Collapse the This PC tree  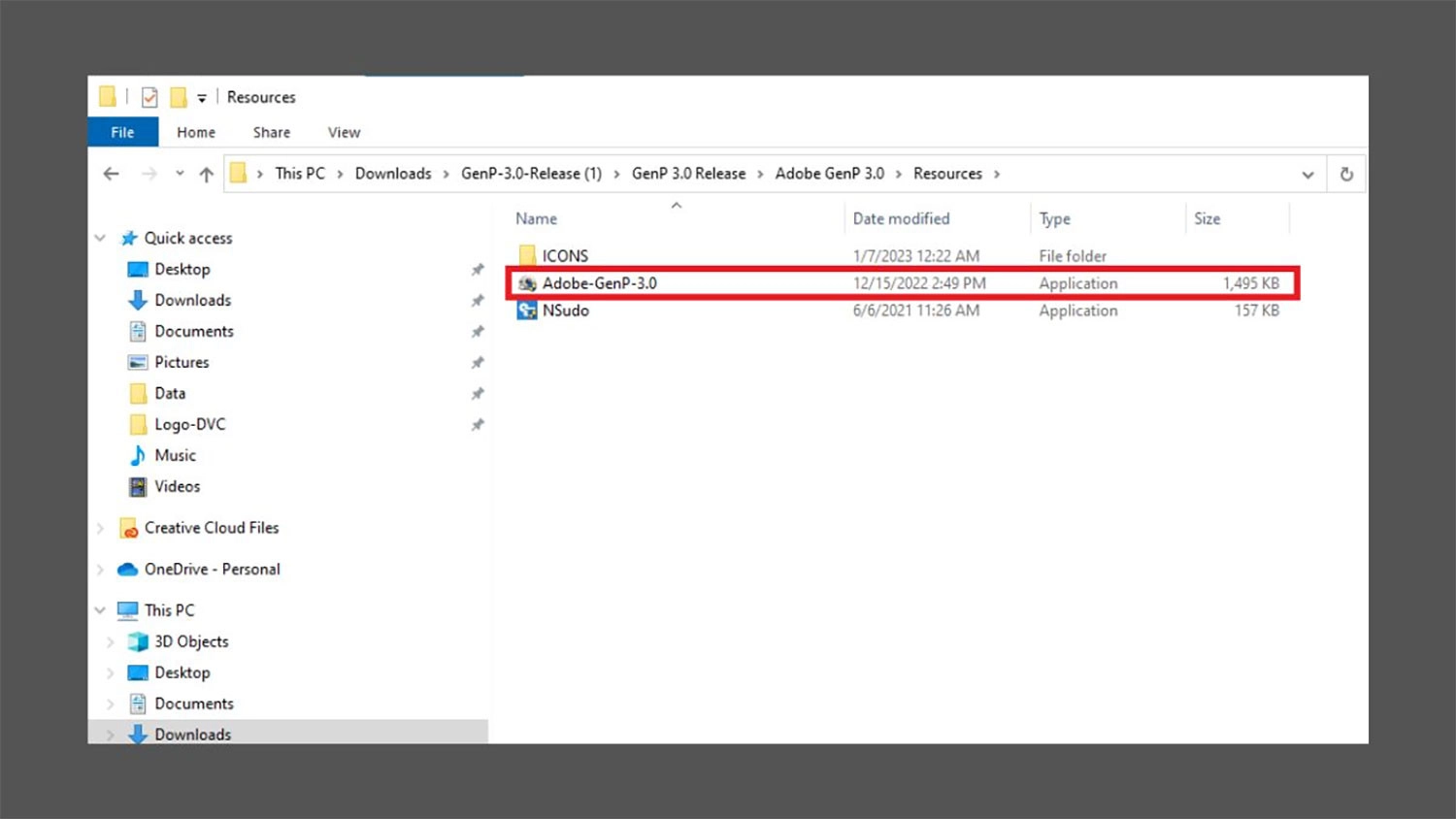click(100, 610)
